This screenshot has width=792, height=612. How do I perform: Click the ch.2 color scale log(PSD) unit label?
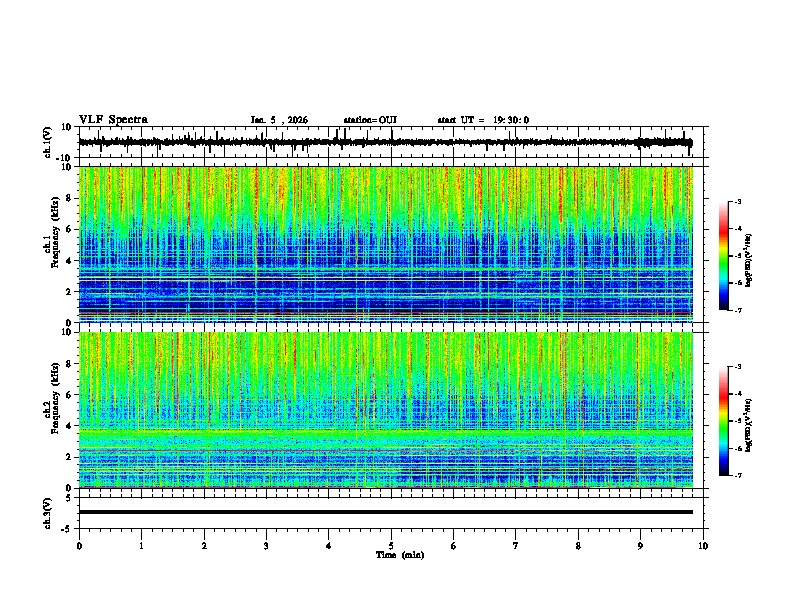coord(749,425)
